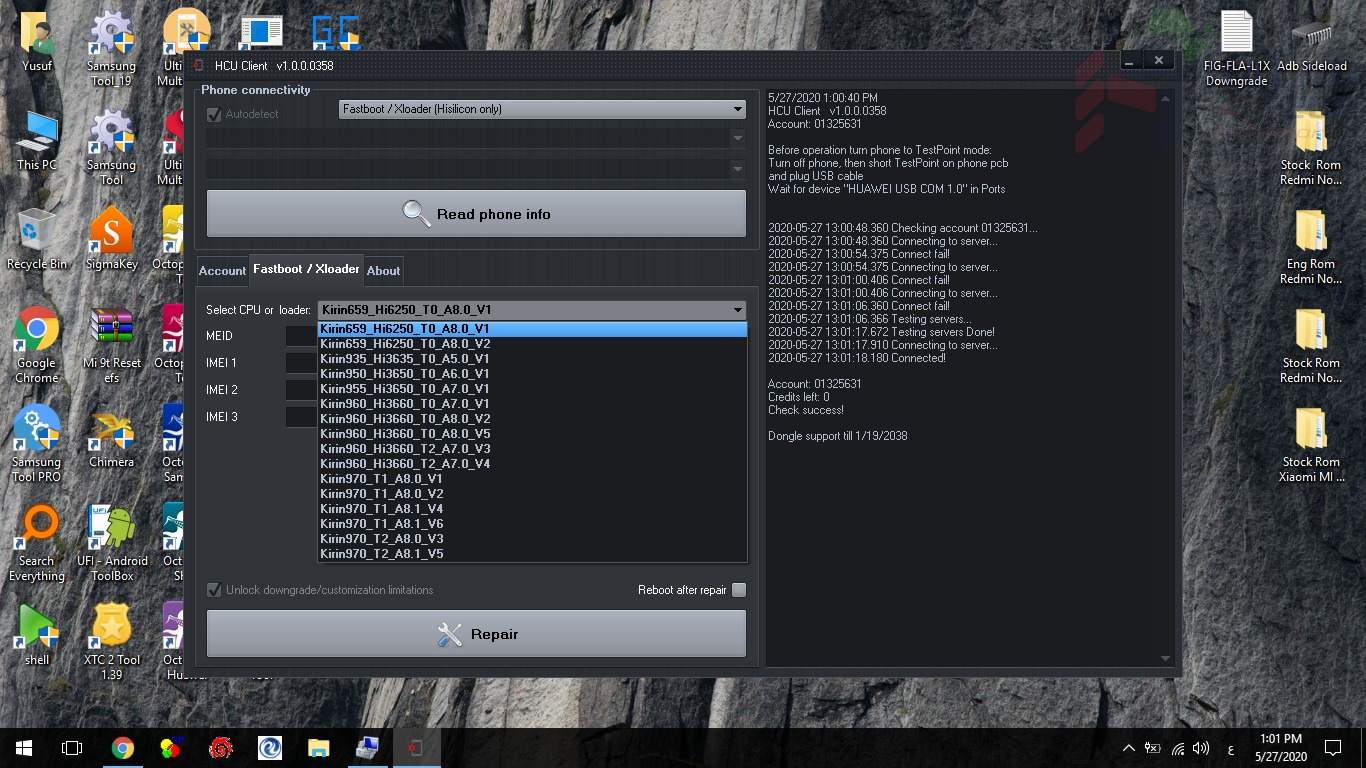Open the Yusuf user folder icon

click(x=37, y=41)
